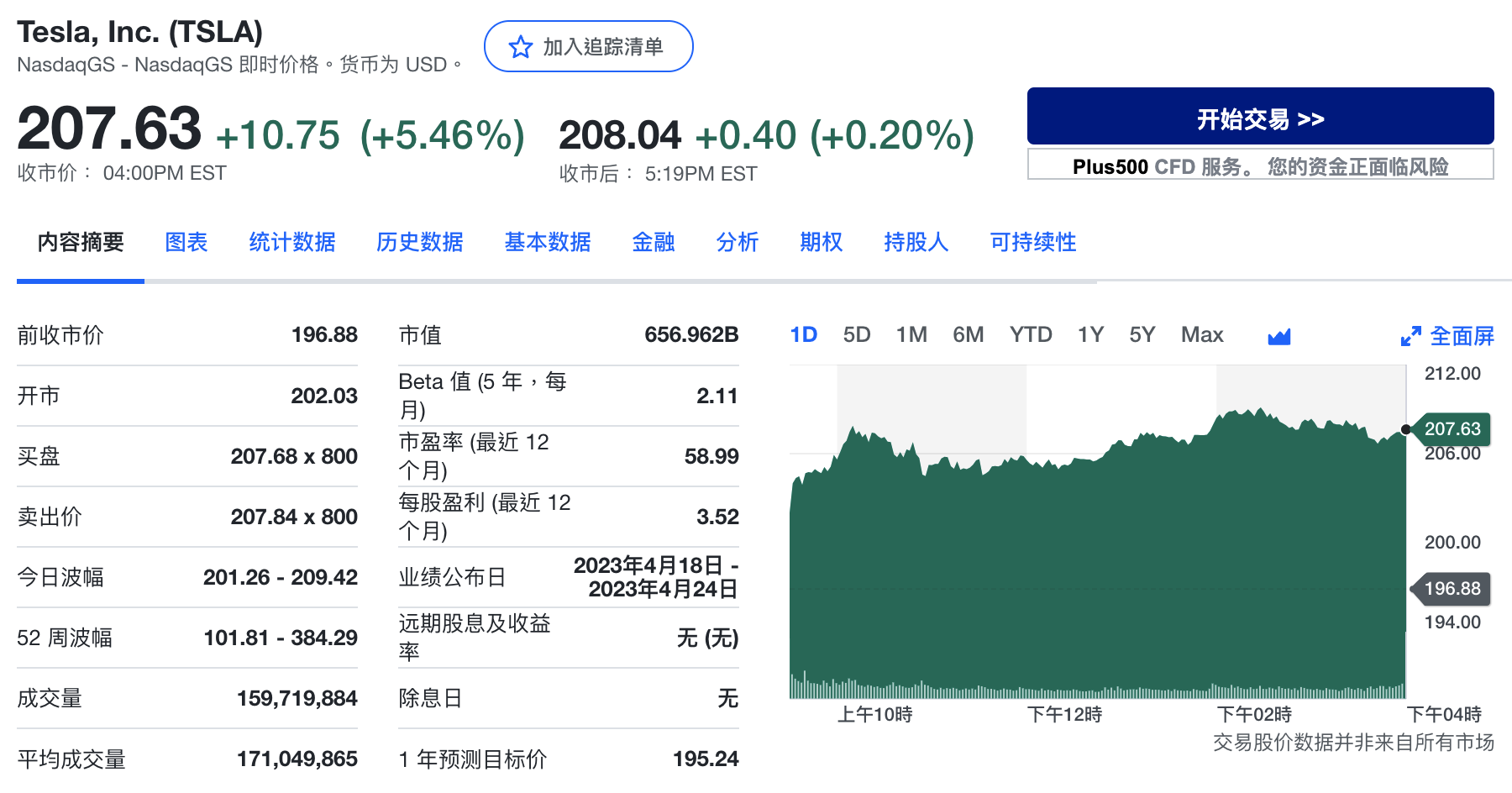Screen dimensions: 1512x793
Task: Go to the 可持续性 tab
Action: pyautogui.click(x=1033, y=242)
